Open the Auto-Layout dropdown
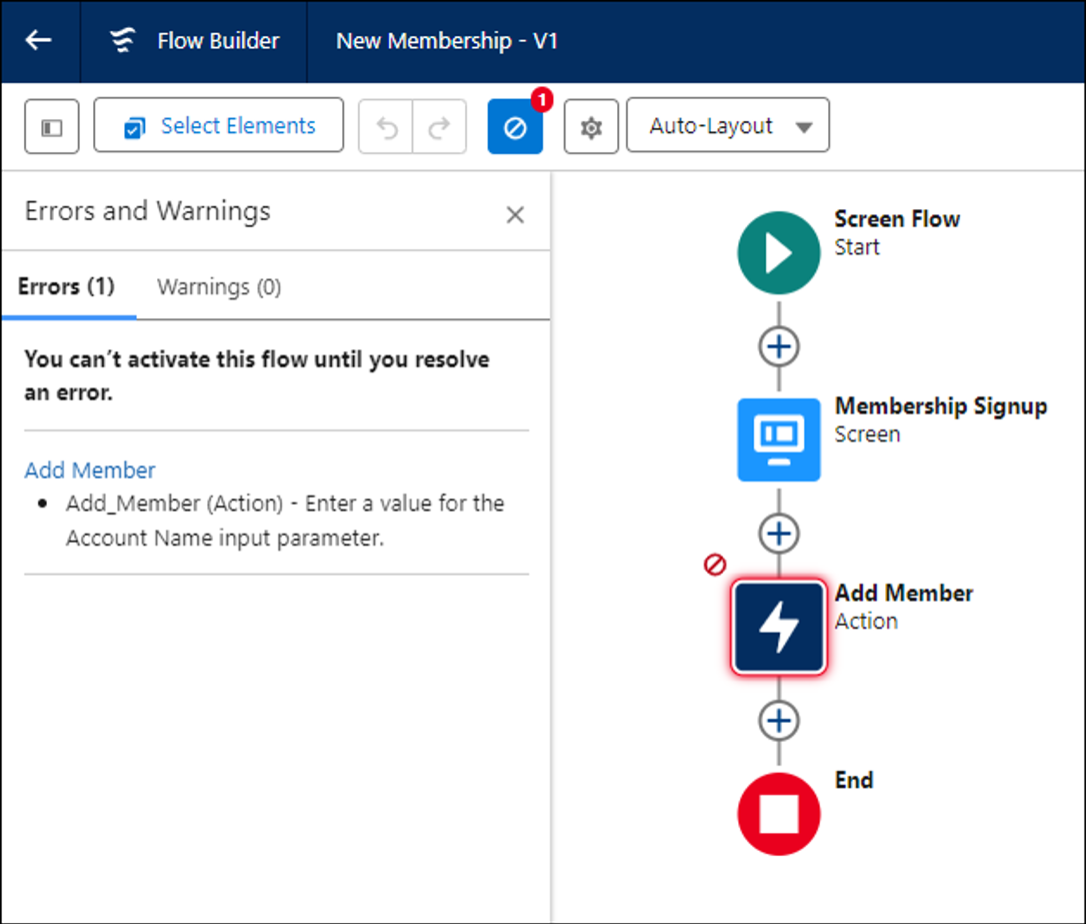 728,126
